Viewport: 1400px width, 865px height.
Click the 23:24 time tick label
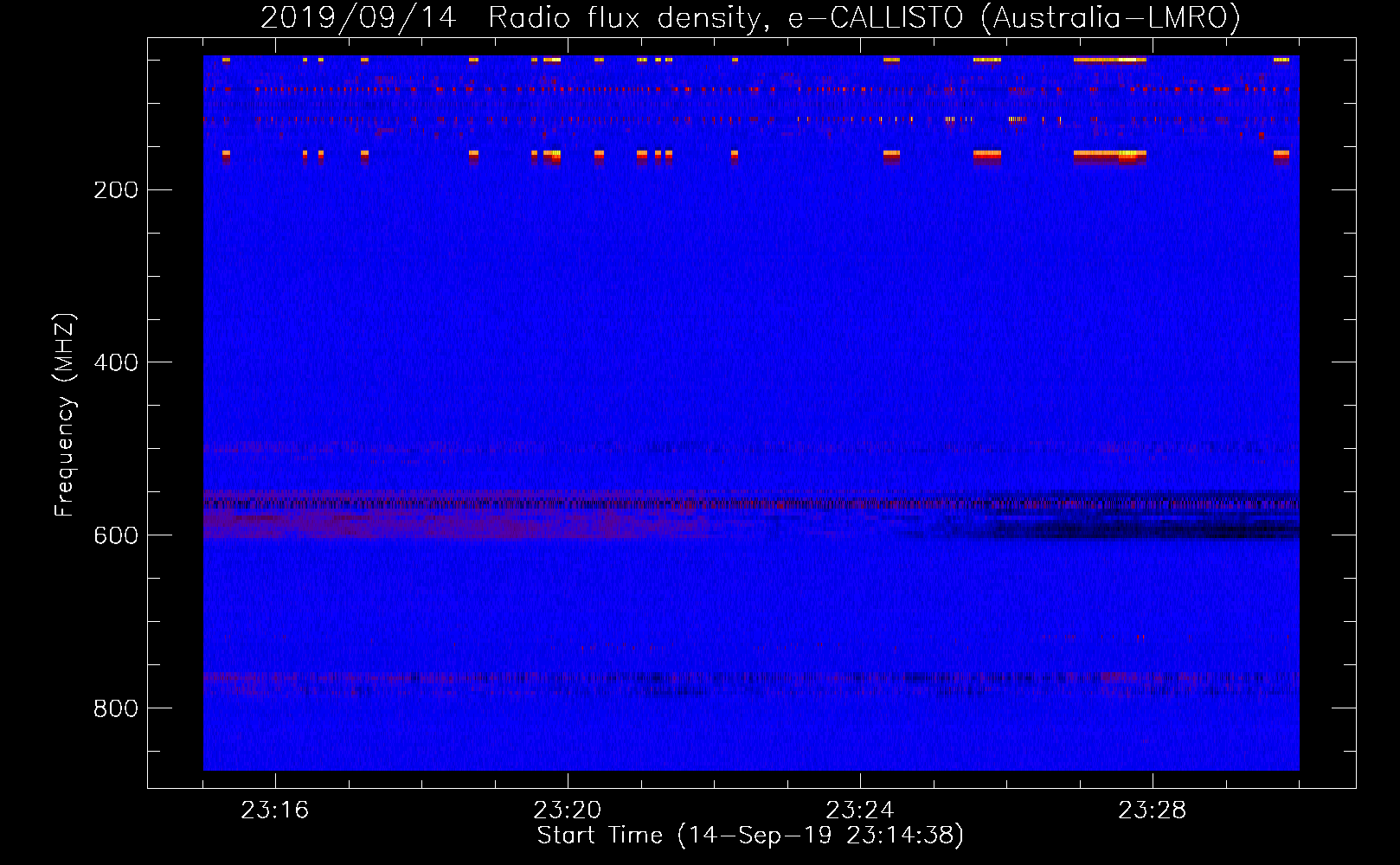click(x=860, y=811)
